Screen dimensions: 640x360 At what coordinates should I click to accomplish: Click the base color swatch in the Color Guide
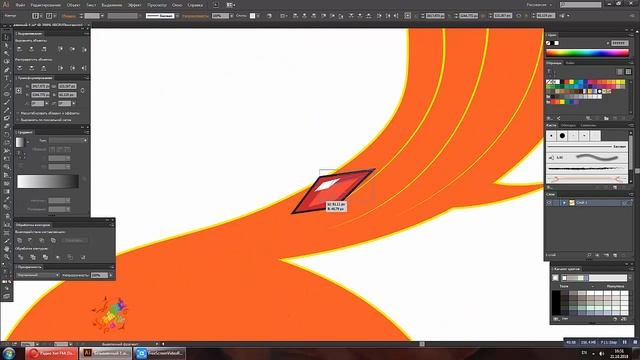556,278
